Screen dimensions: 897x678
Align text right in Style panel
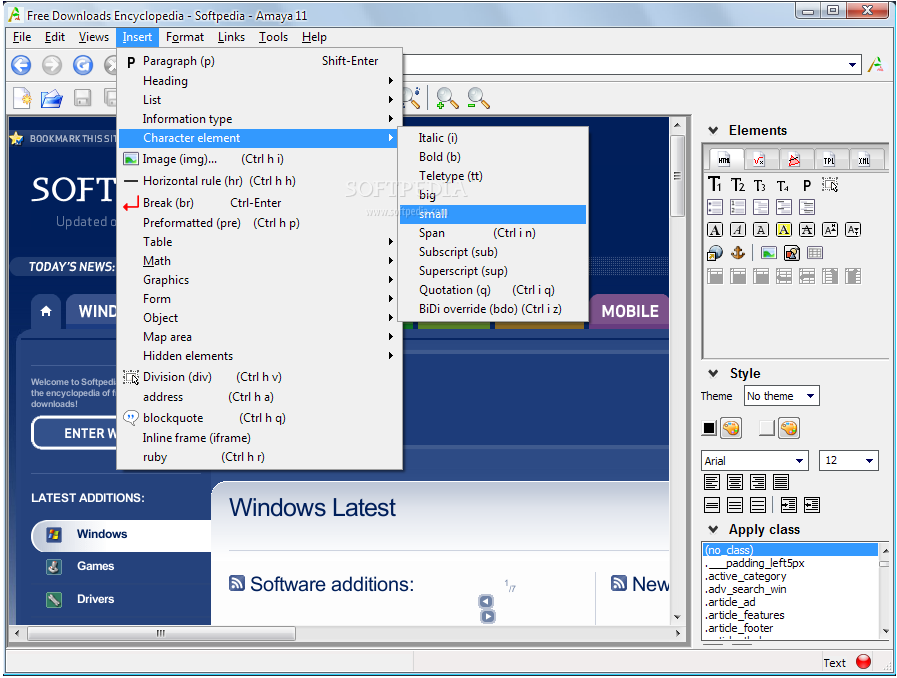pyautogui.click(x=758, y=482)
